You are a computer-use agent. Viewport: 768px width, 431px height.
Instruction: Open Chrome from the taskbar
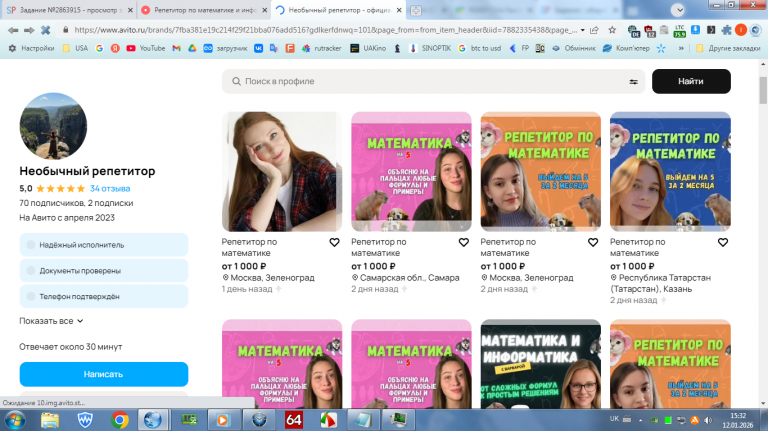[119, 420]
